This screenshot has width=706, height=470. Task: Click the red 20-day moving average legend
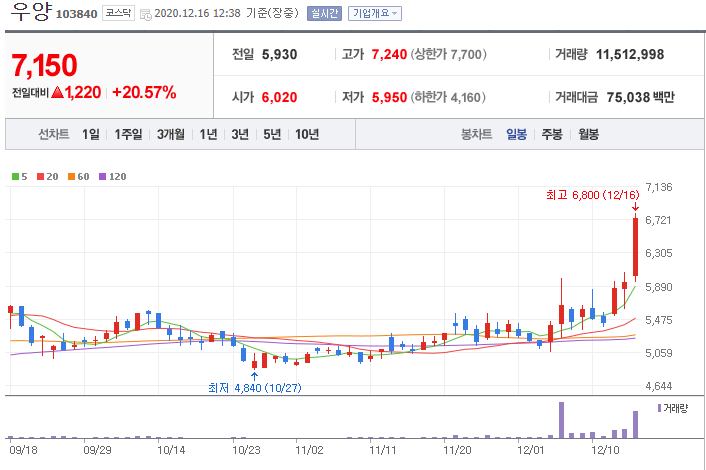[46, 176]
